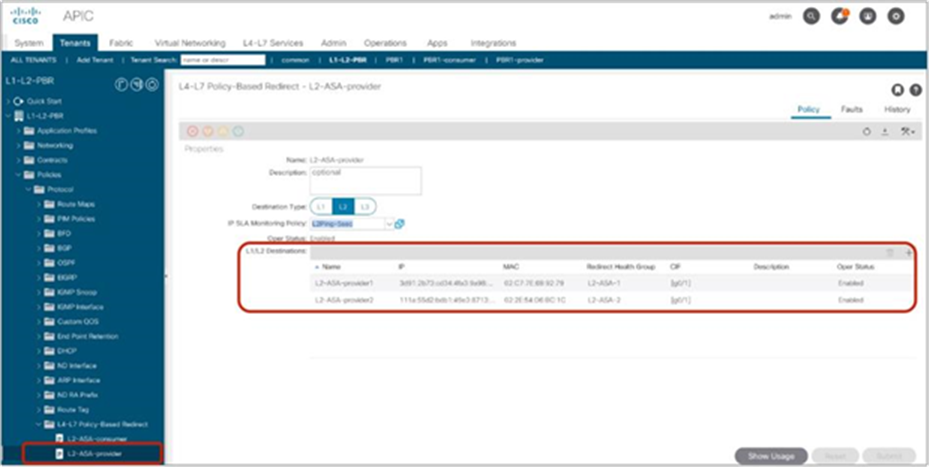Click the Cisco logo
This screenshot has height=467, width=929.
(x=25, y=16)
